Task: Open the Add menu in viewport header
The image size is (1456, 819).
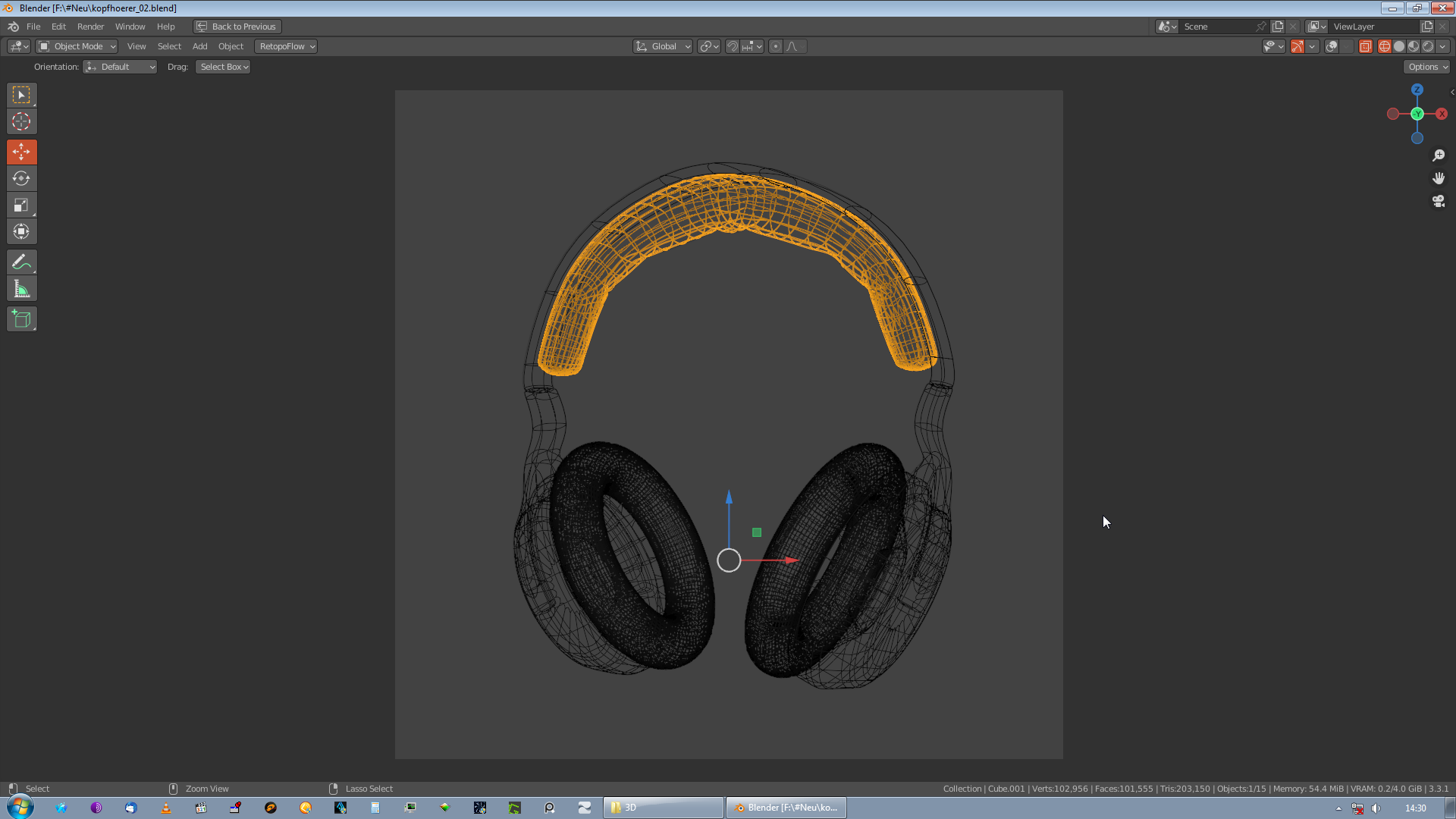Action: coord(199,46)
